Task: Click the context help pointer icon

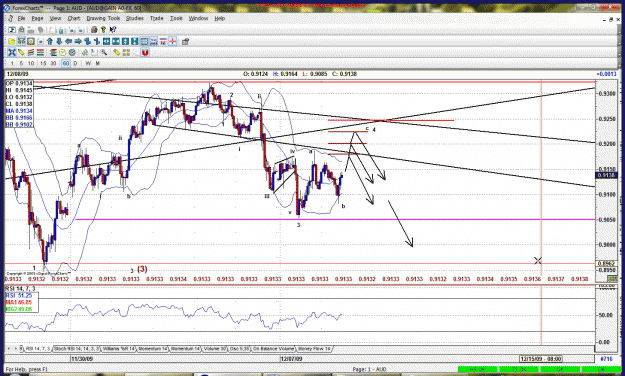Action: [113, 30]
